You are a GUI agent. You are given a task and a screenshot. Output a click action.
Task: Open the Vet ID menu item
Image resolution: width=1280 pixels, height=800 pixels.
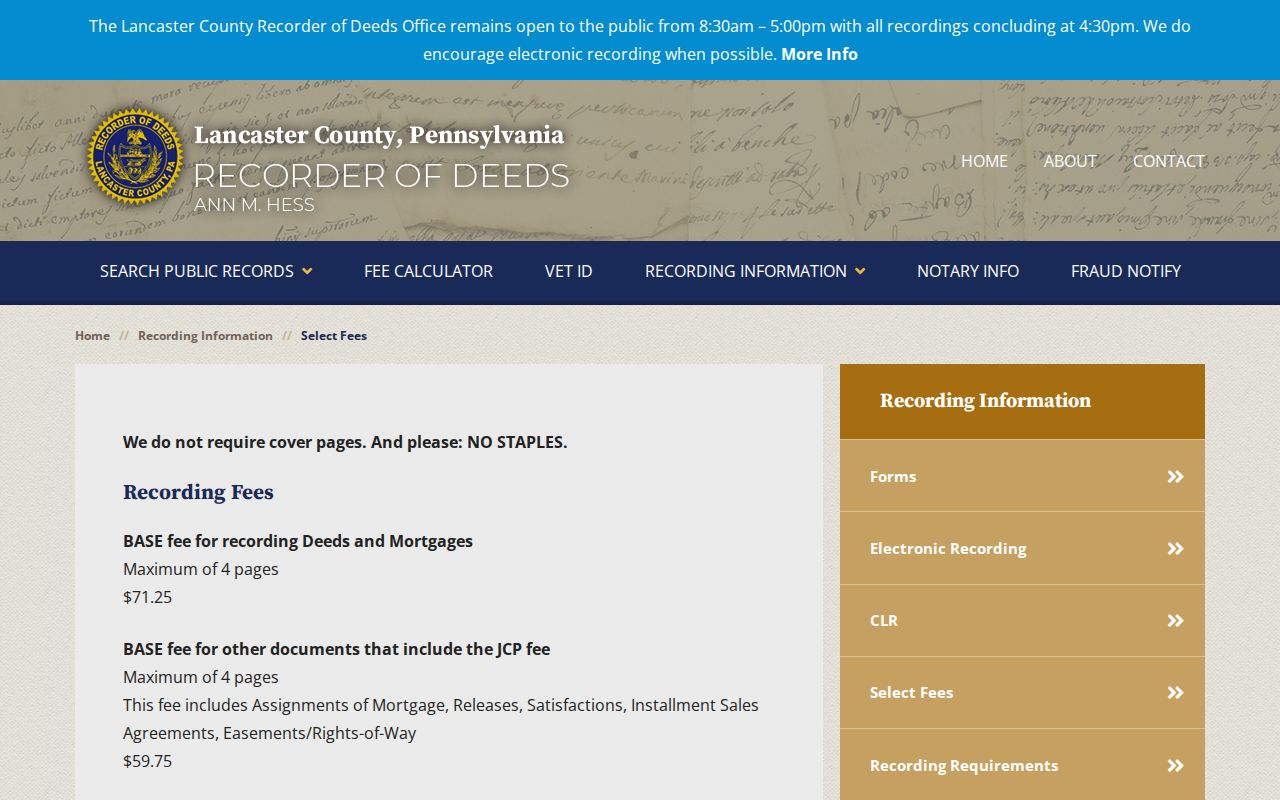tap(569, 271)
